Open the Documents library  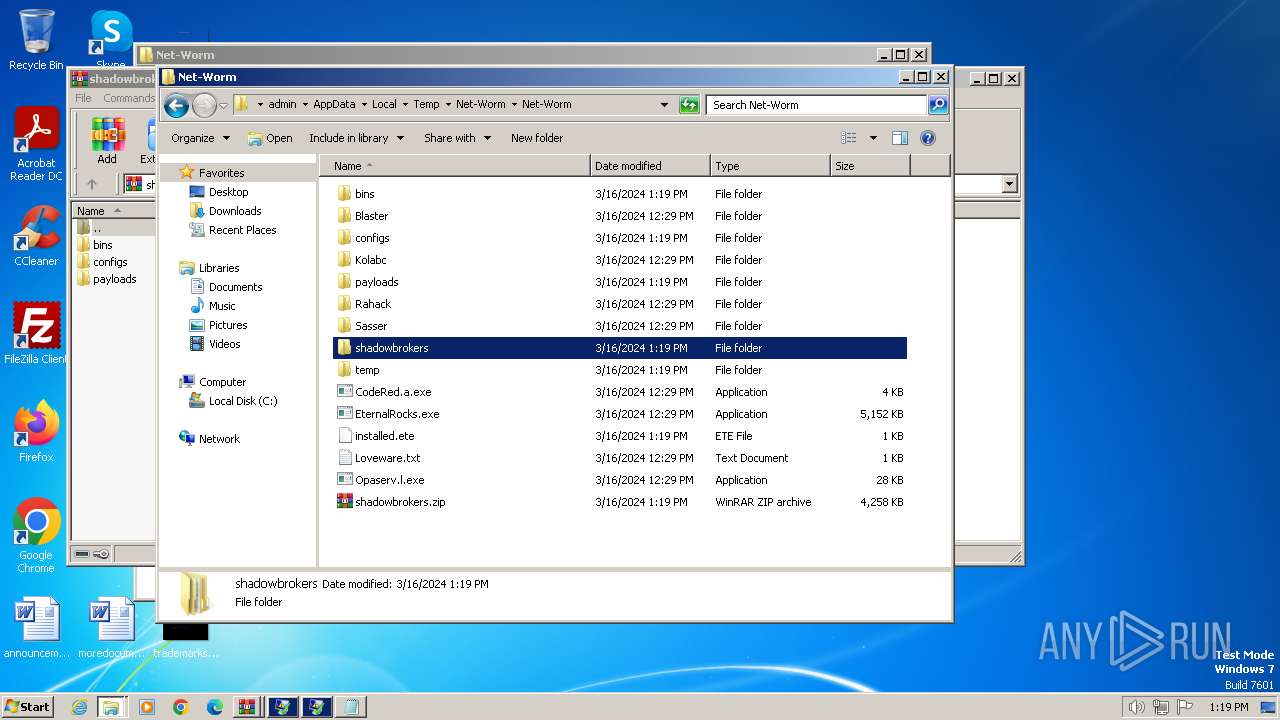point(235,287)
